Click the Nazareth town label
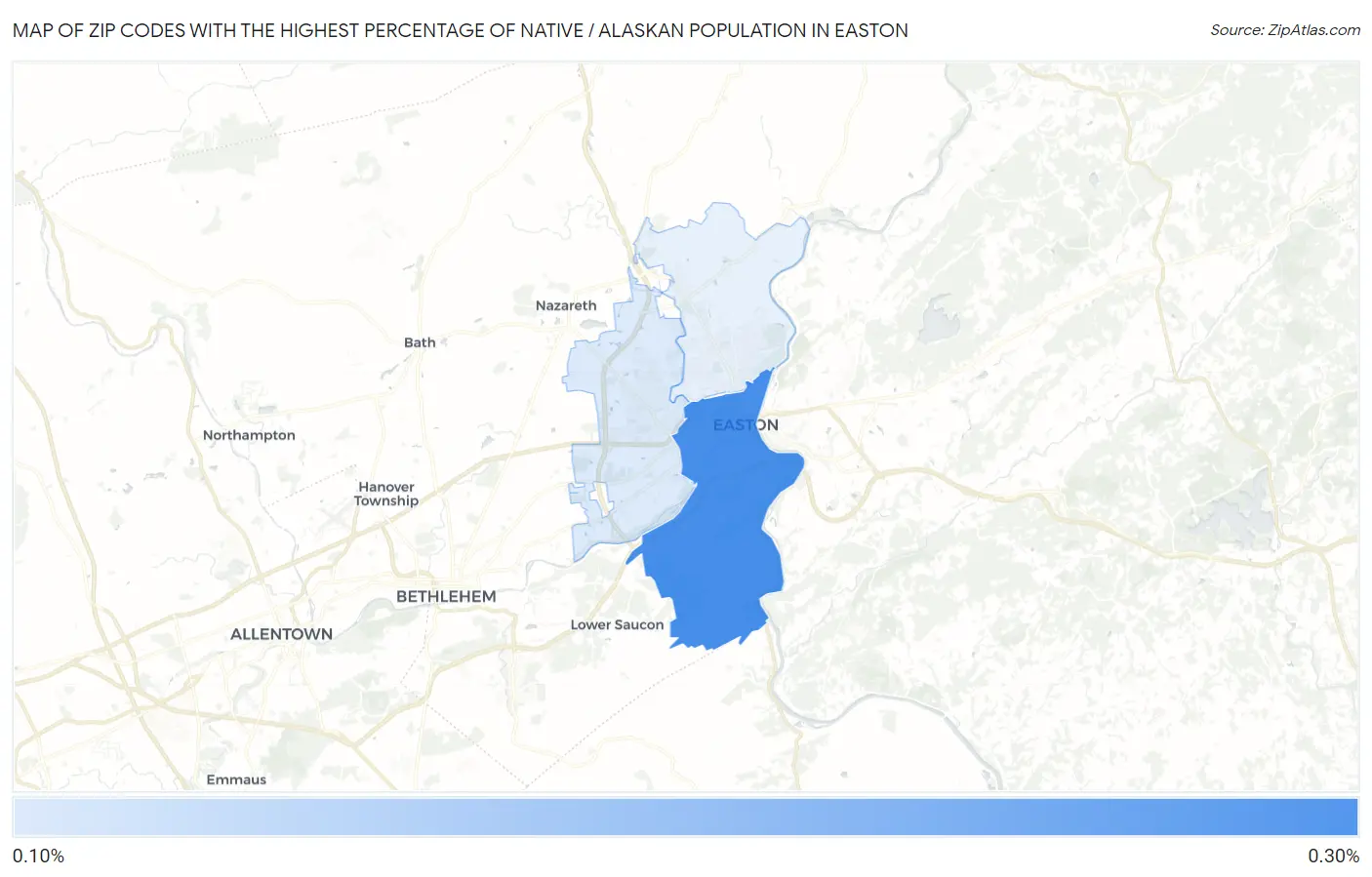The width and height of the screenshot is (1372, 877). (x=566, y=305)
